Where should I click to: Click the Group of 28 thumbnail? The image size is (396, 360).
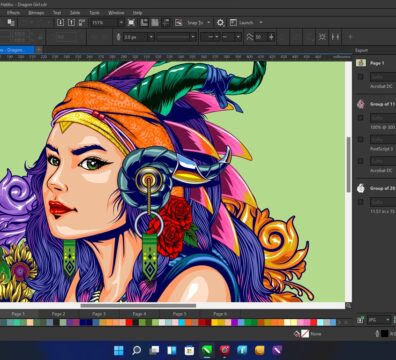pyautogui.click(x=361, y=188)
